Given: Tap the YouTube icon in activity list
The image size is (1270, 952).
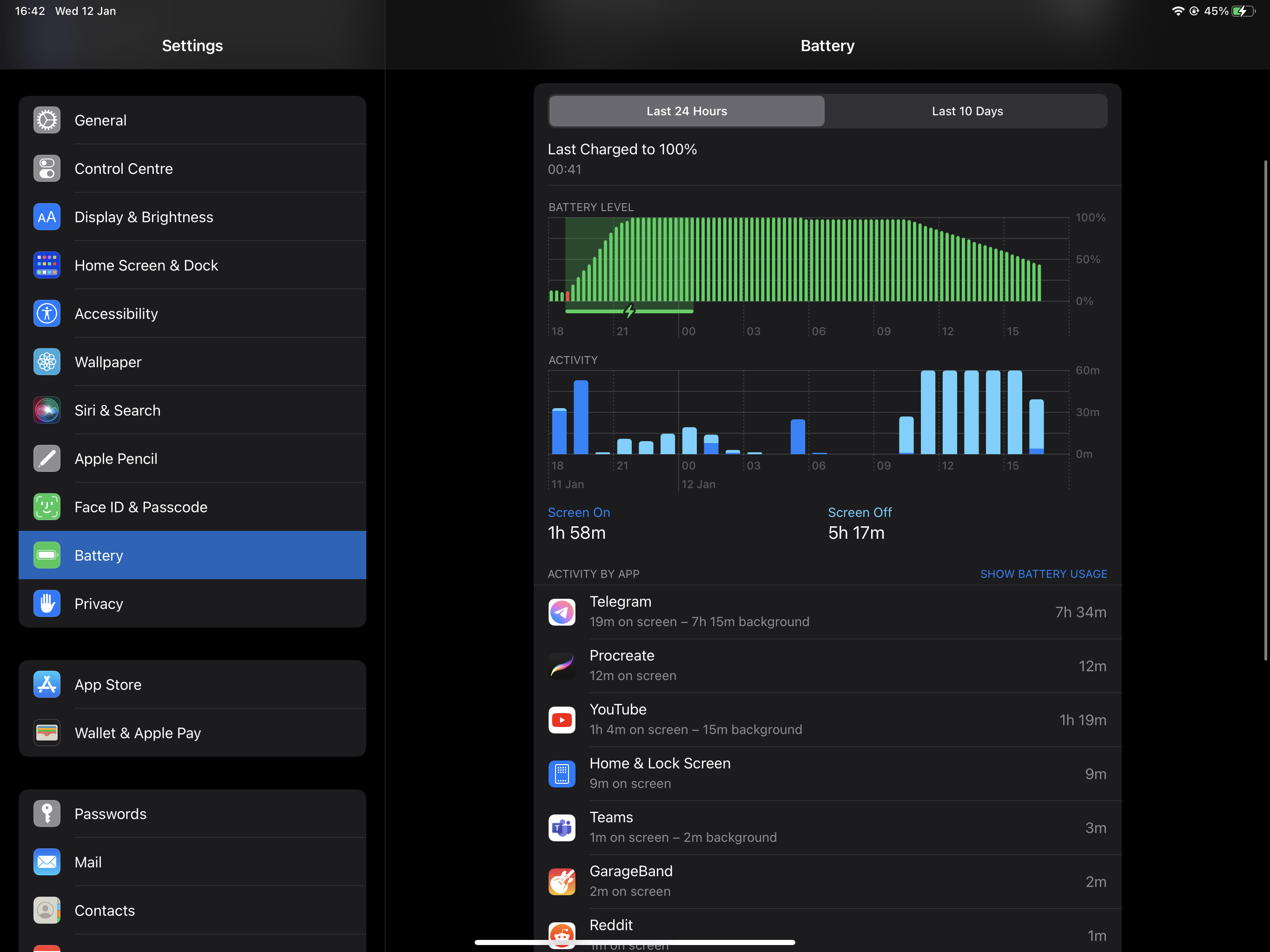Looking at the screenshot, I should tap(562, 720).
